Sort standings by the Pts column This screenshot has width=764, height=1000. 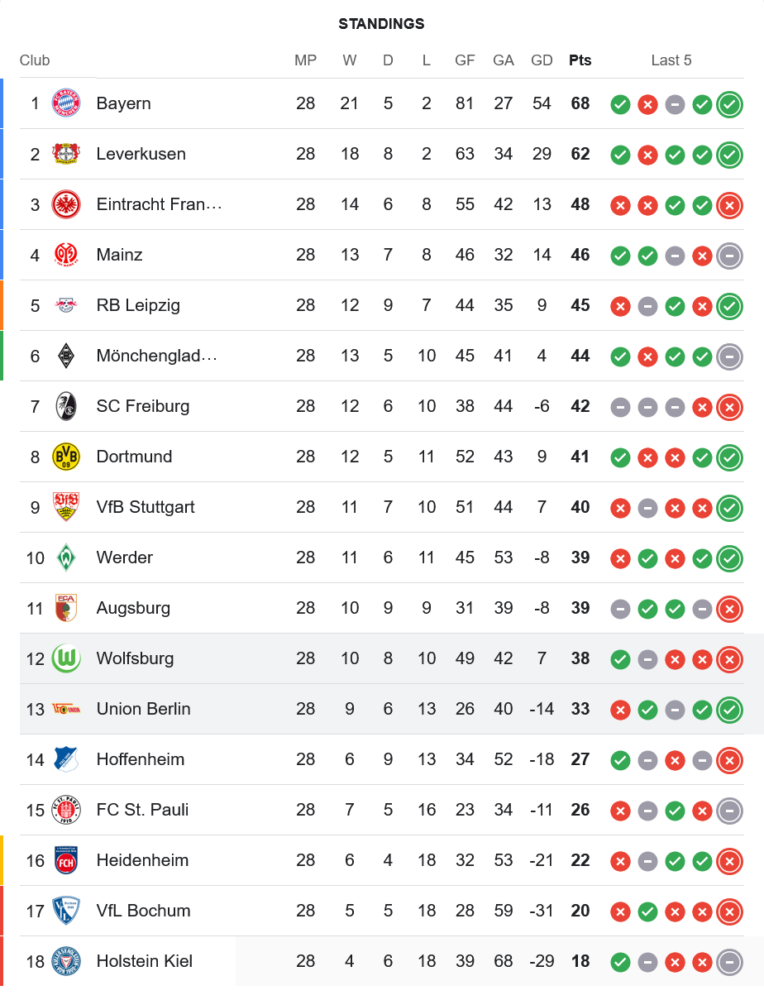[580, 60]
